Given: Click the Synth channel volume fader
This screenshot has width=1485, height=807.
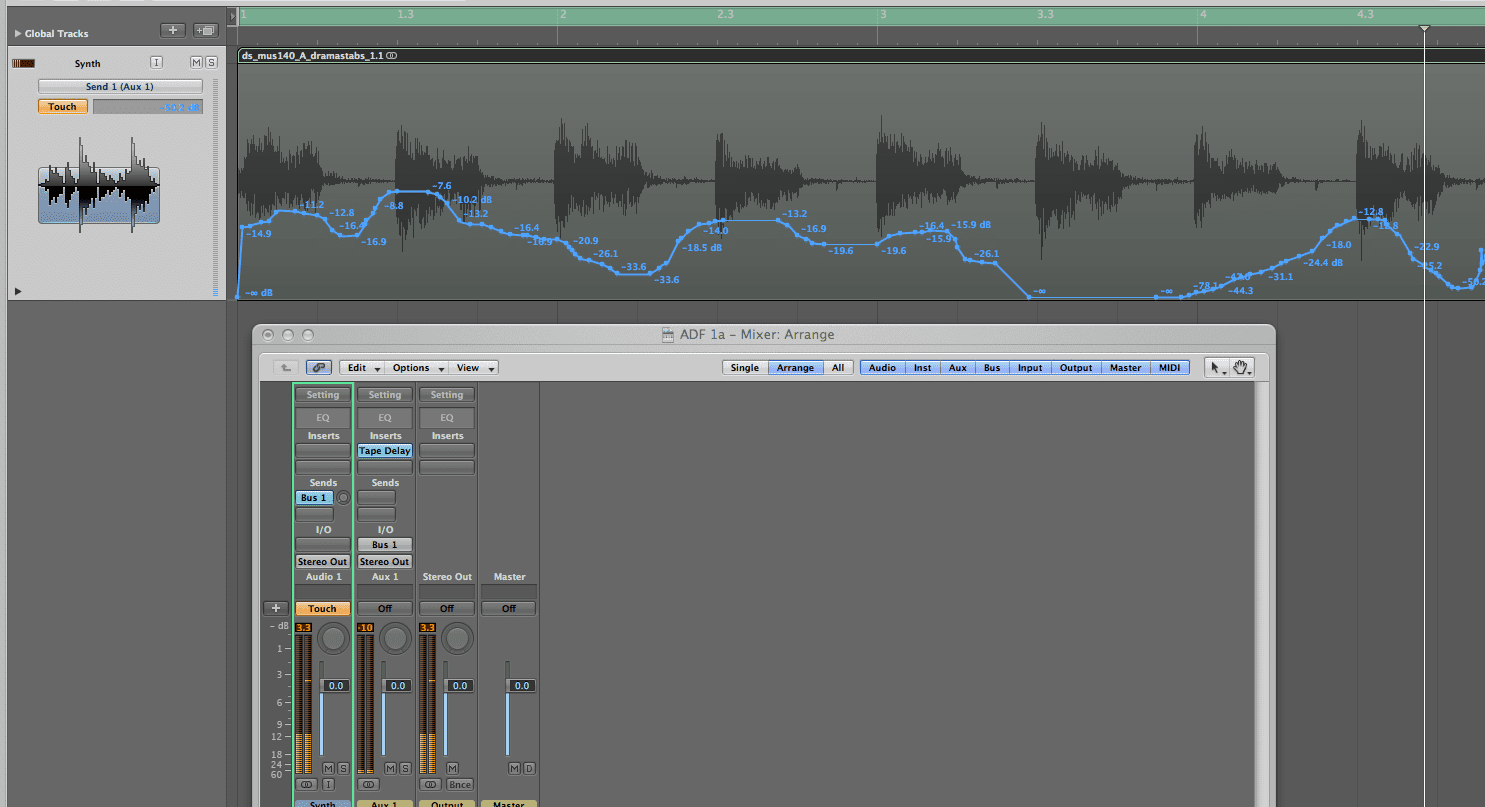Looking at the screenshot, I should (334, 686).
